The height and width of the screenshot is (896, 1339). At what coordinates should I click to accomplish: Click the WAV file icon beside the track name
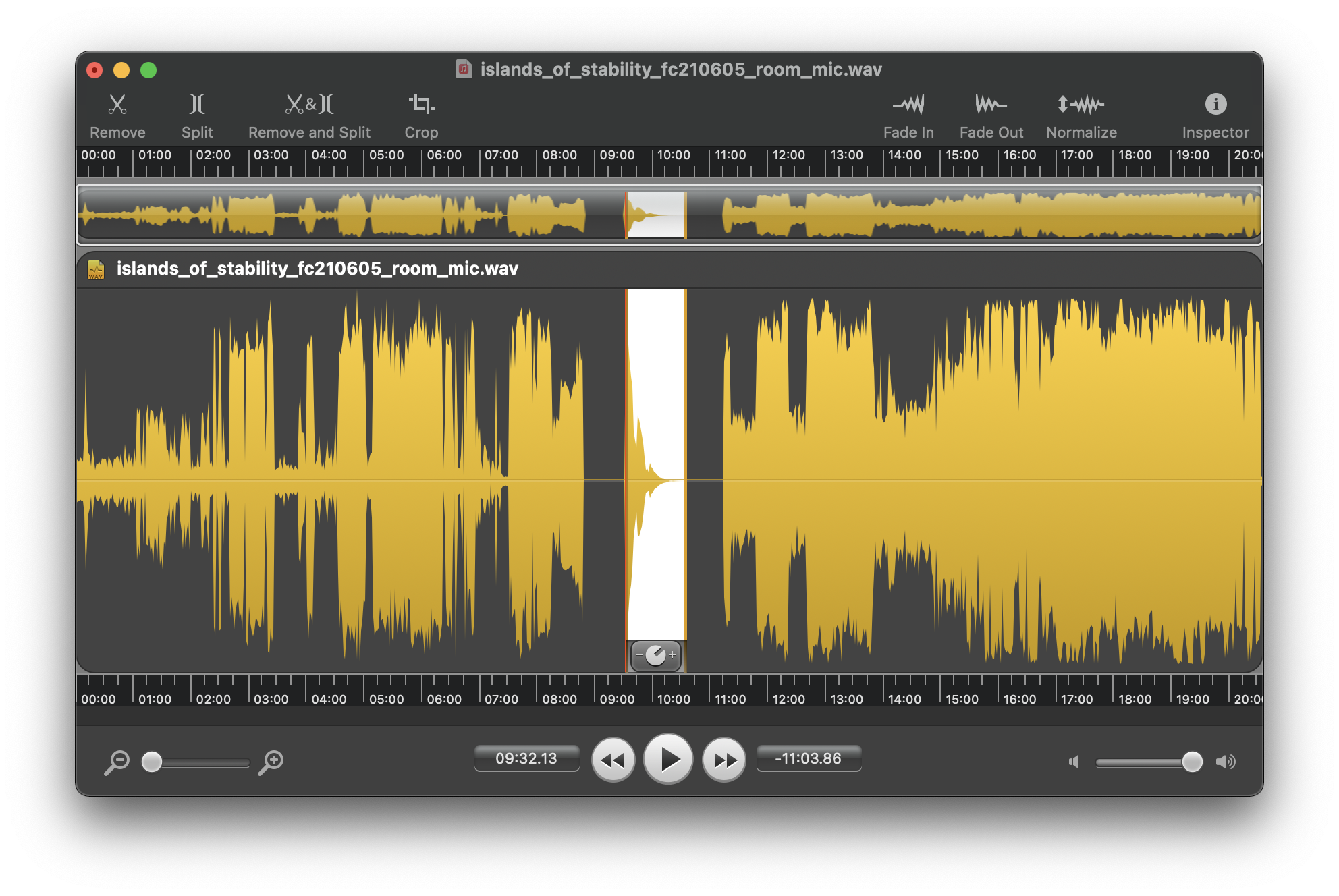click(x=96, y=269)
